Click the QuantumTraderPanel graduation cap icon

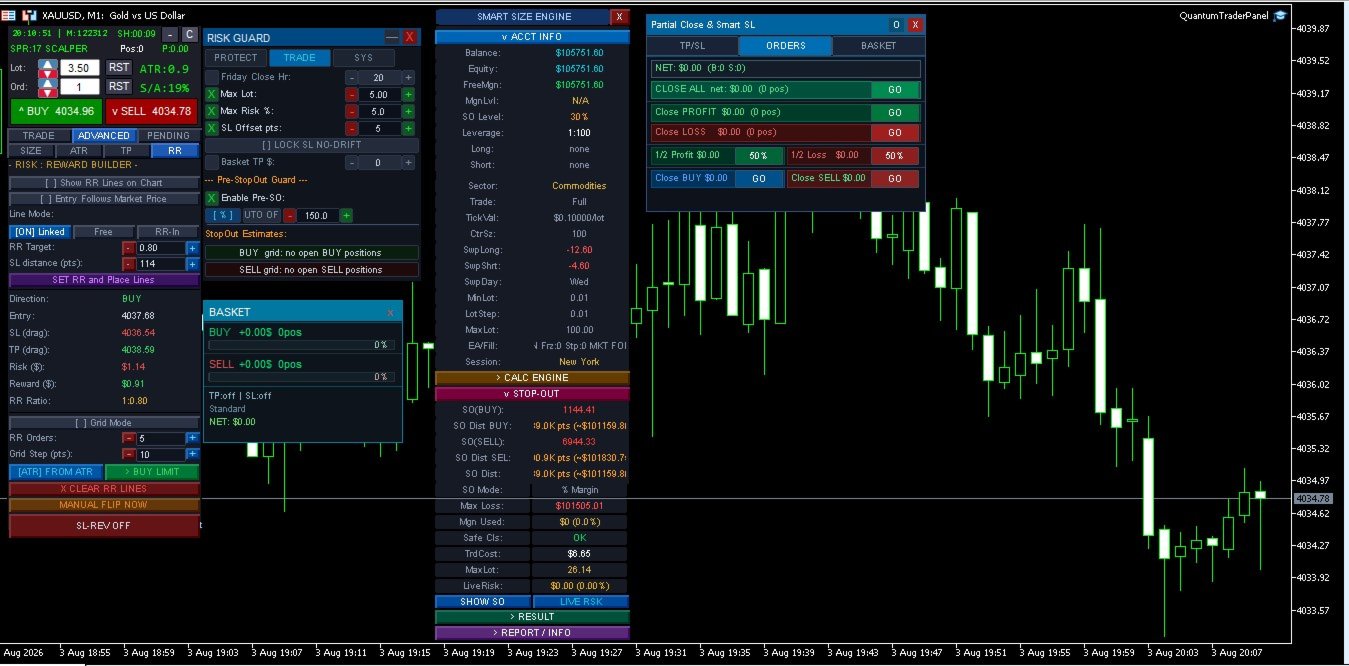coord(1280,16)
